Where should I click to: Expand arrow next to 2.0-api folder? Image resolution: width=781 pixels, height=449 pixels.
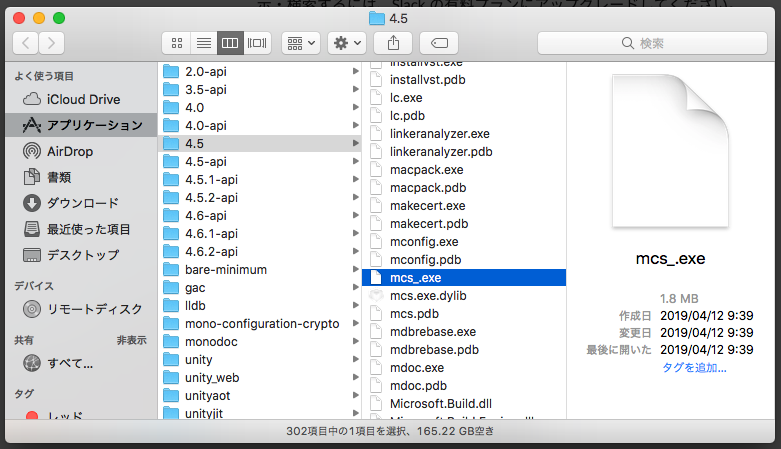(356, 71)
